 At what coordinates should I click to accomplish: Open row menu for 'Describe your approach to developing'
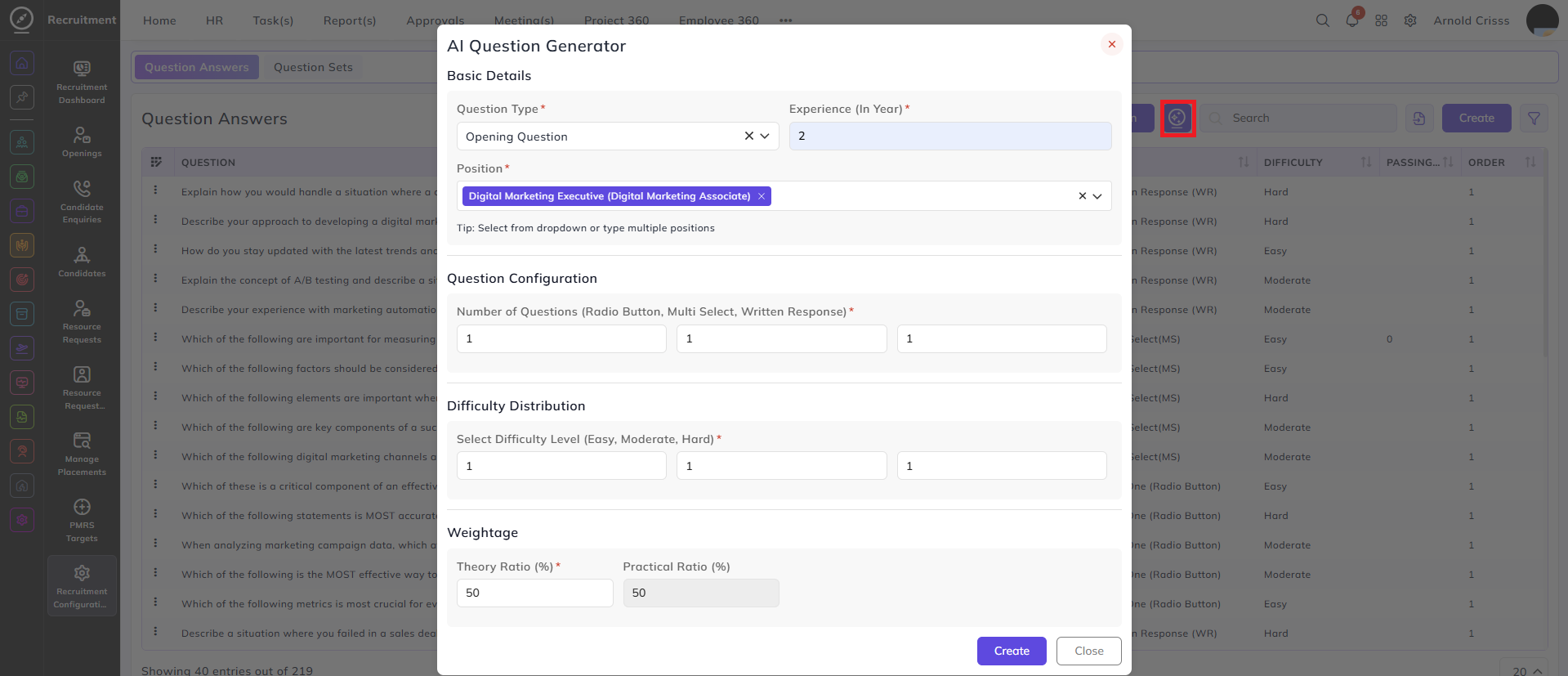tap(155, 220)
